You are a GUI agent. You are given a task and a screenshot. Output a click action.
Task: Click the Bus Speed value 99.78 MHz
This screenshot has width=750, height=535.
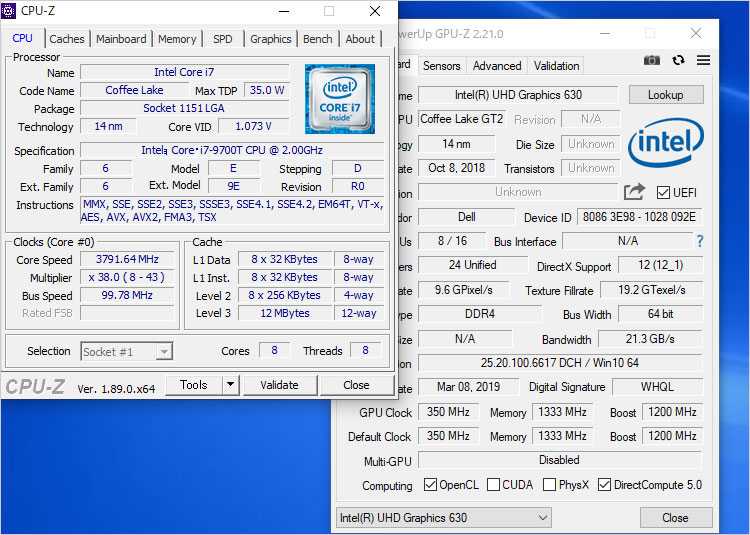[x=127, y=295]
